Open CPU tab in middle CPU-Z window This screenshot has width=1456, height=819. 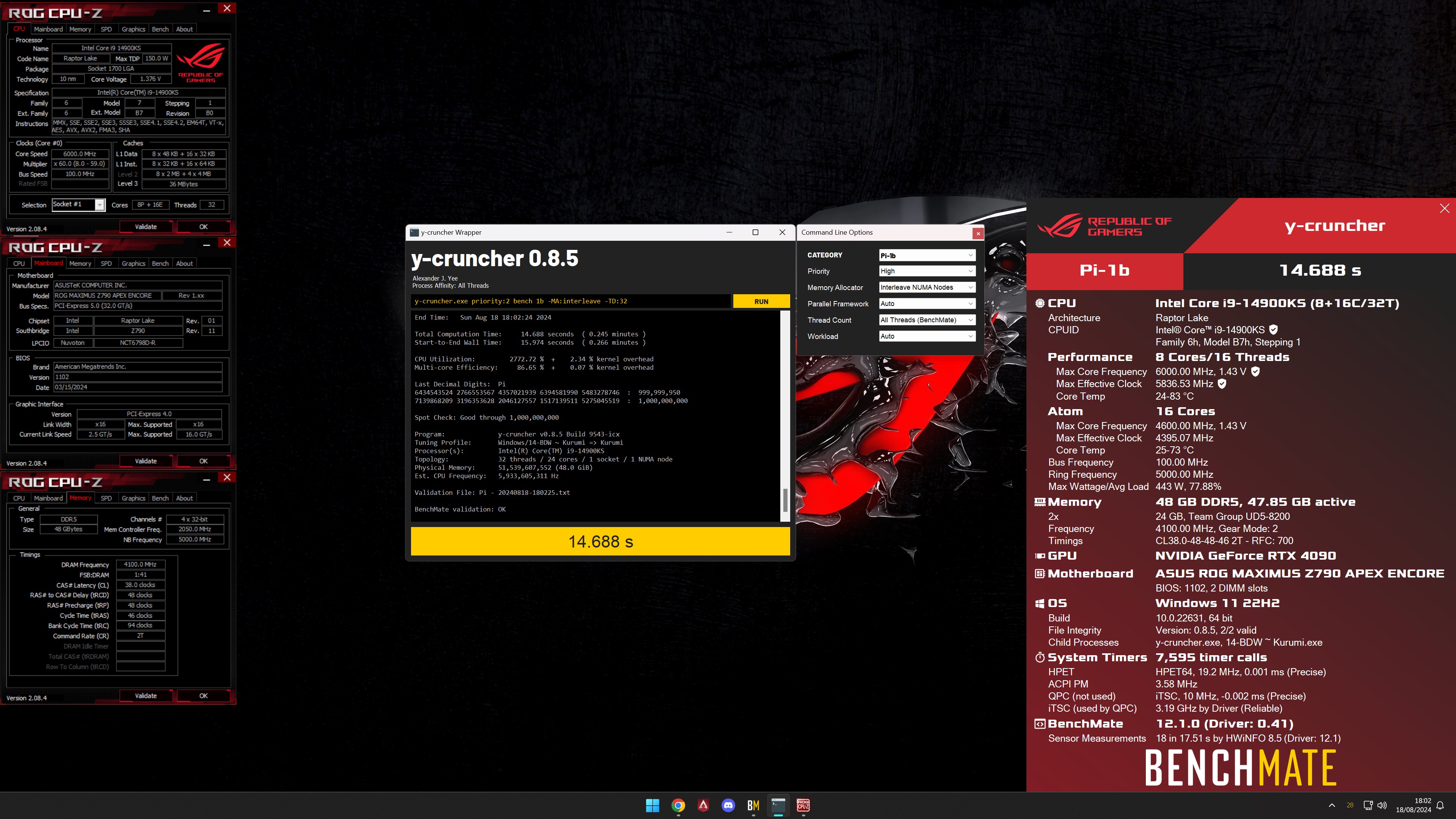[19, 264]
